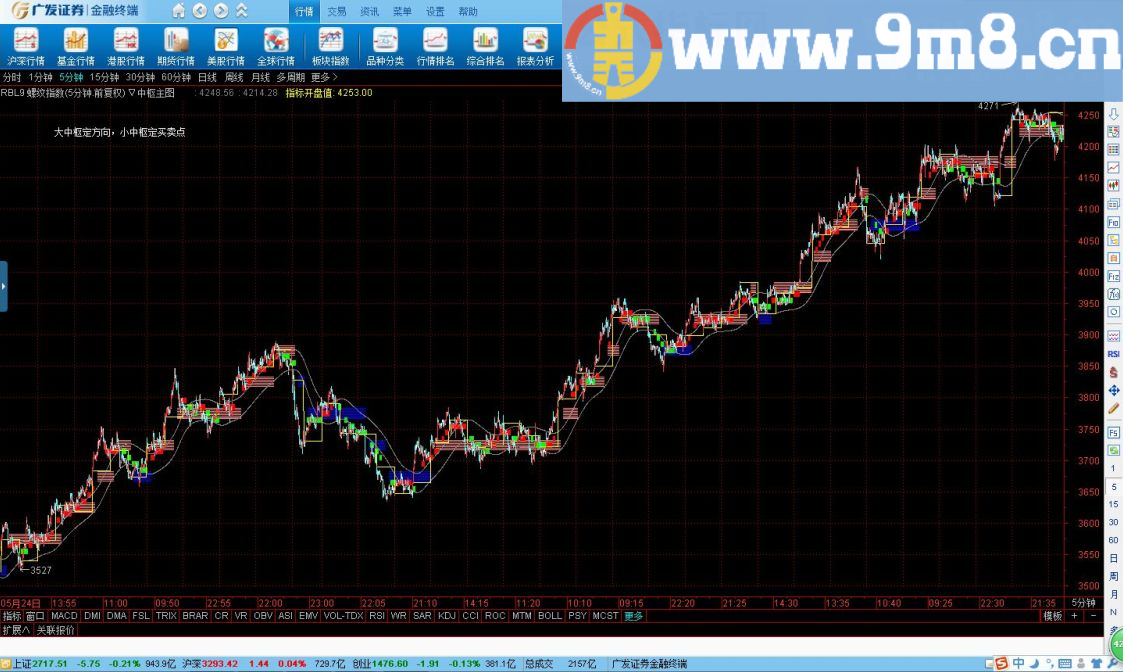Select the MACD indicator button
Viewport: 1123px width, 672px height.
coord(64,616)
